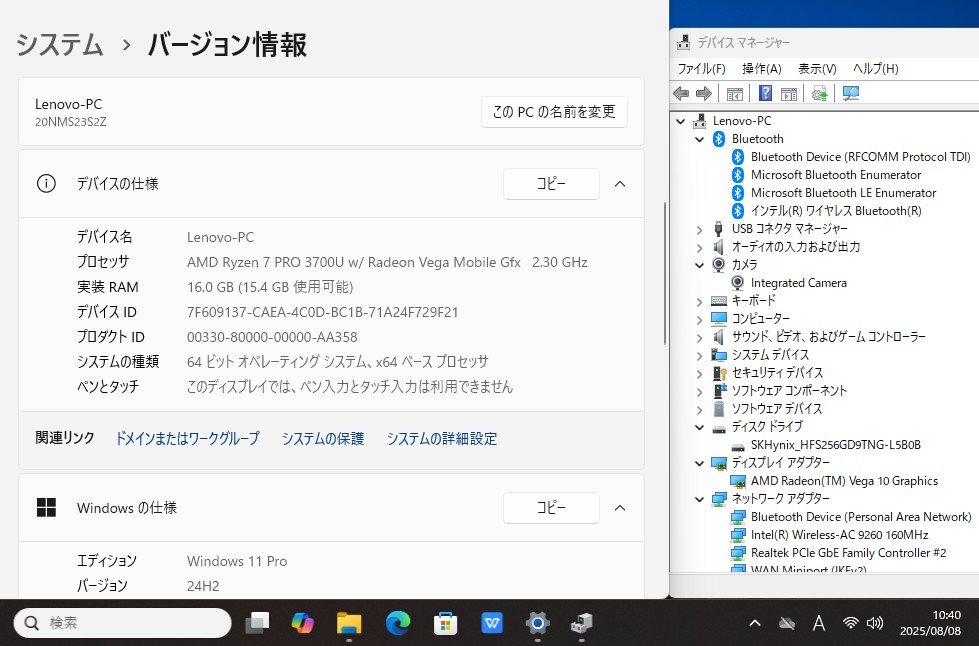Open Copilot from the taskbar
The height and width of the screenshot is (646, 979).
click(x=302, y=622)
